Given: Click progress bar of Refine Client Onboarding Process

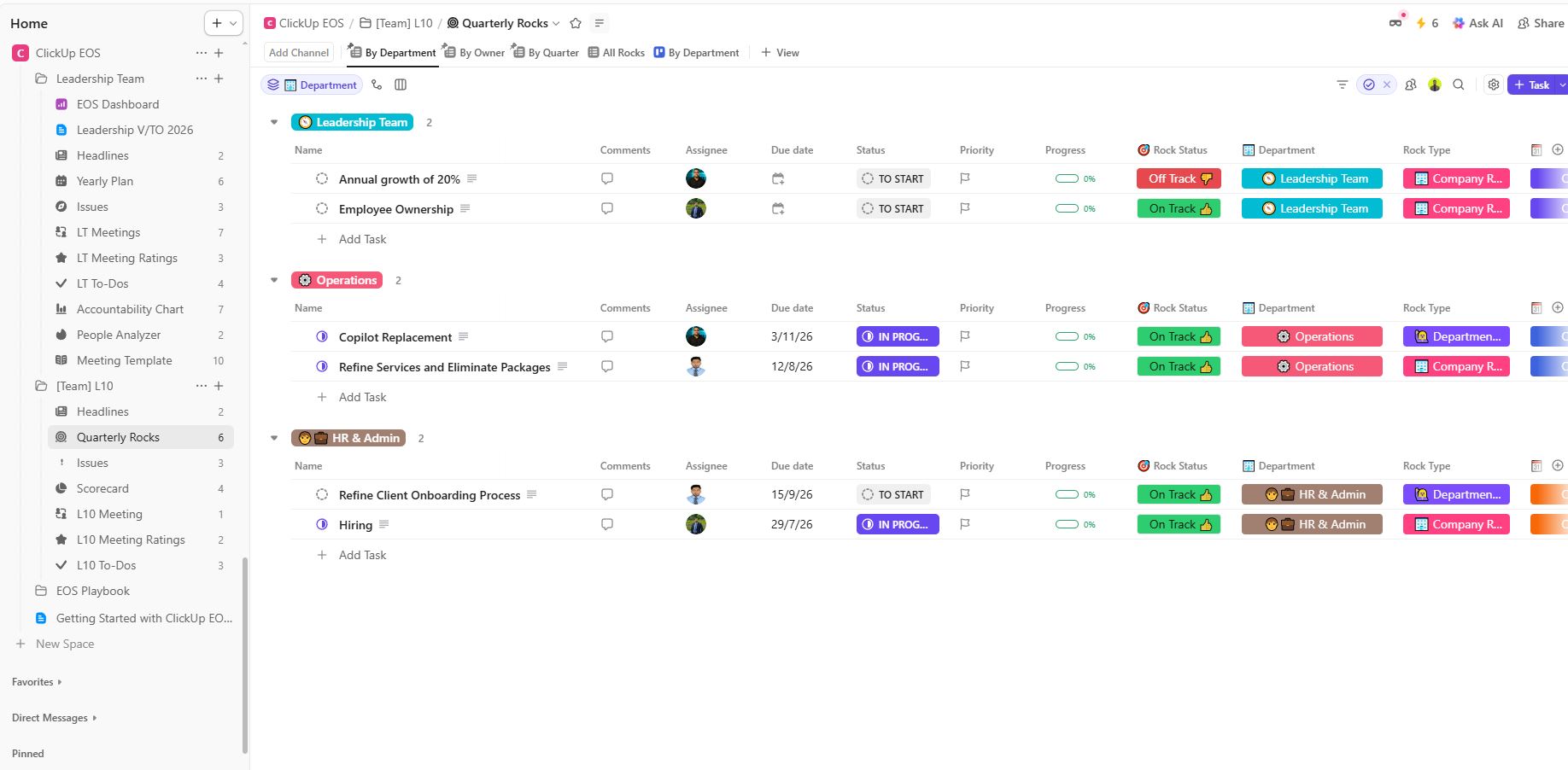Looking at the screenshot, I should [1067, 494].
